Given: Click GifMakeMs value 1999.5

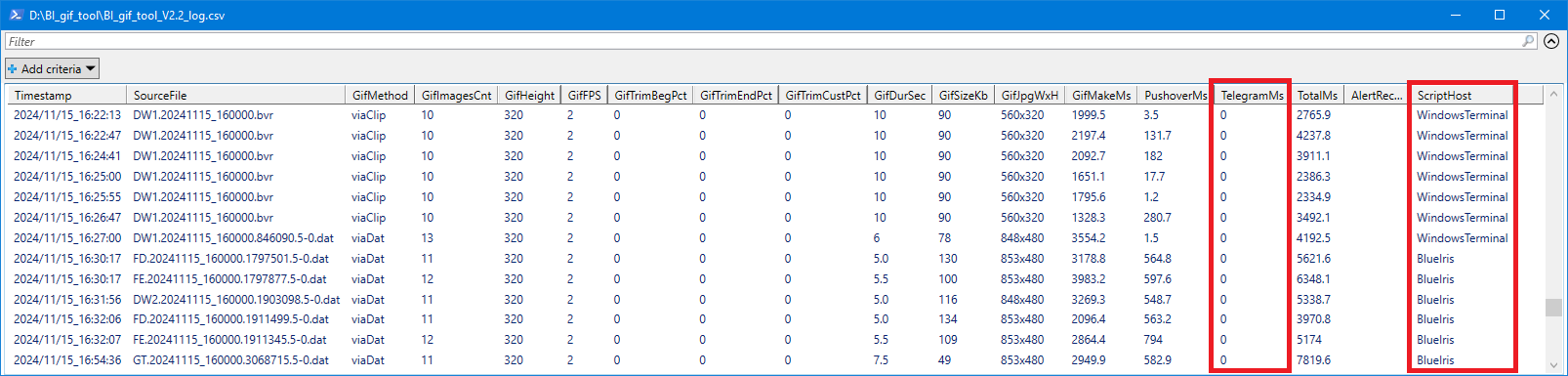Looking at the screenshot, I should [1089, 114].
